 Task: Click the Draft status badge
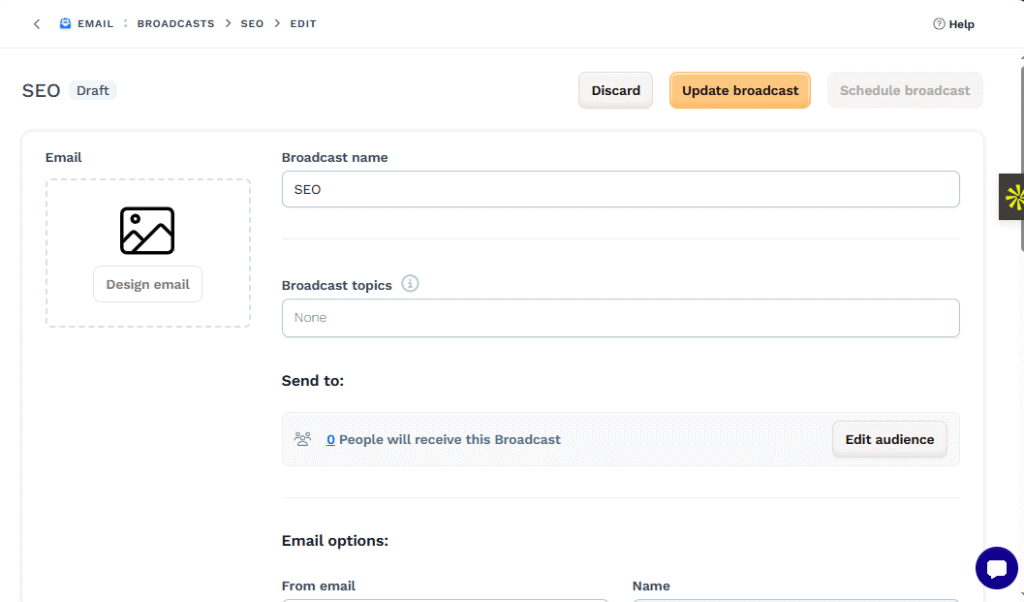click(x=93, y=90)
